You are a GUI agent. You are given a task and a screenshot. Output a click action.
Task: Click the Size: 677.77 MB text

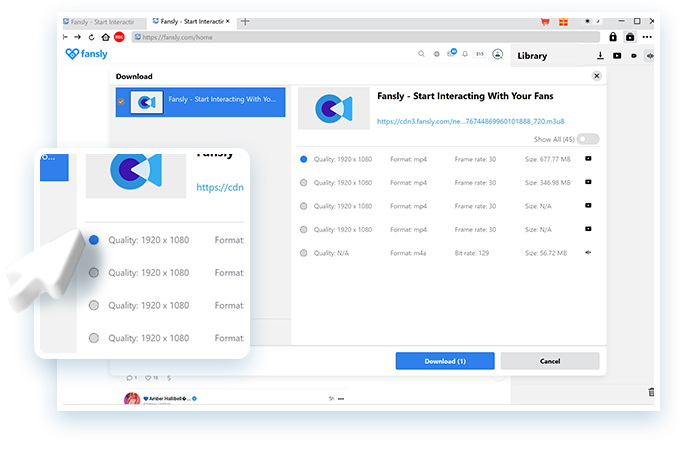click(x=547, y=159)
